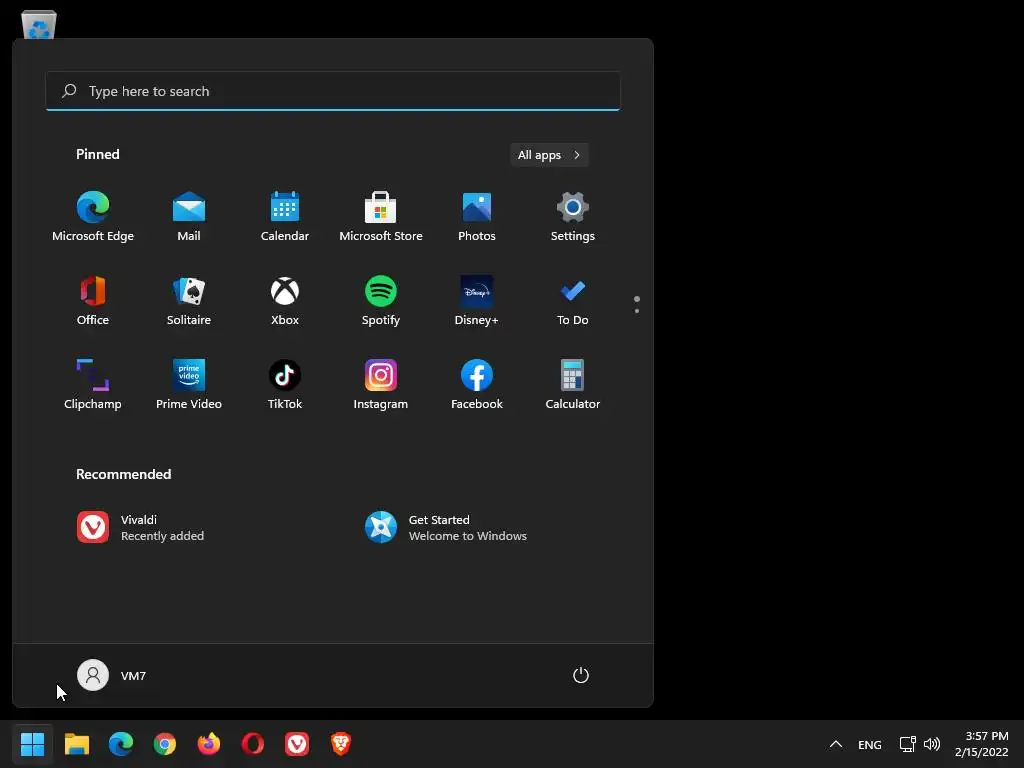
Task: Open recommended Vivaldi item
Action: [140, 527]
